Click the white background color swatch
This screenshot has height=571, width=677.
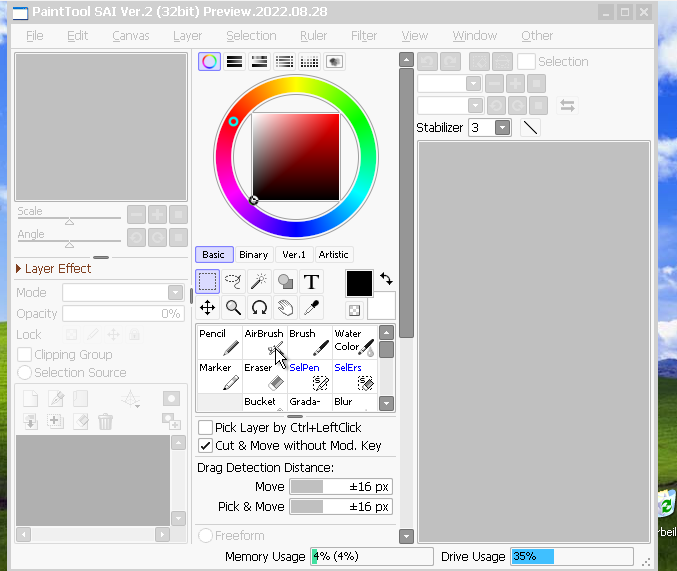click(382, 306)
